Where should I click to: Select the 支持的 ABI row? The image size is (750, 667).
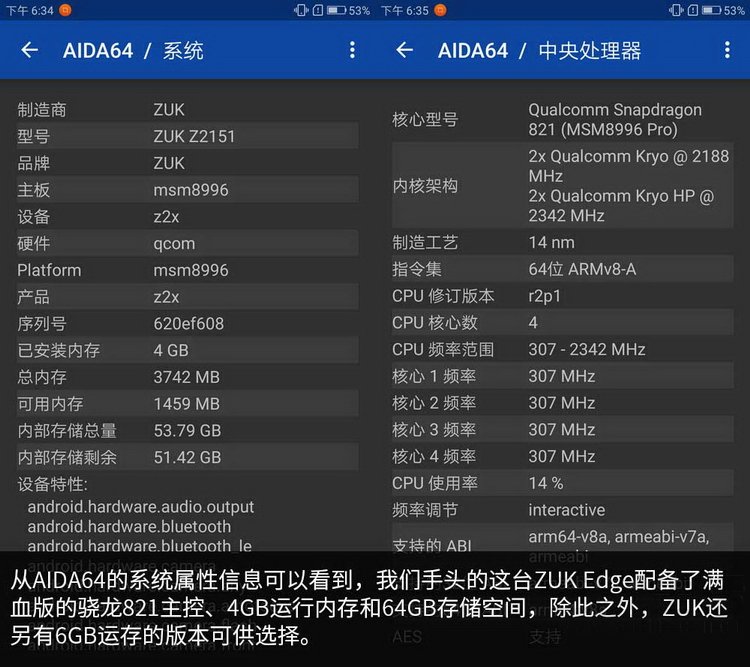coord(562,545)
